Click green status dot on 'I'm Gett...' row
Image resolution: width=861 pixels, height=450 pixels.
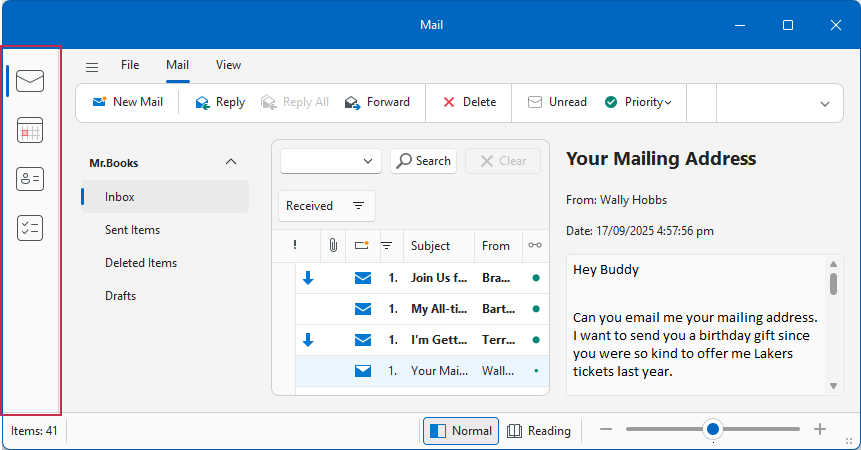tap(536, 340)
